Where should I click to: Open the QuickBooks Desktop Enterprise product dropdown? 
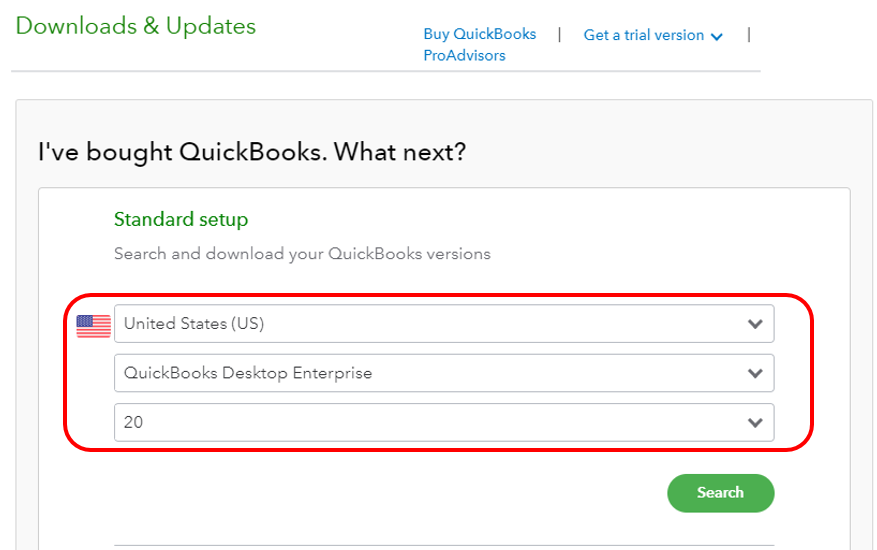coord(443,373)
